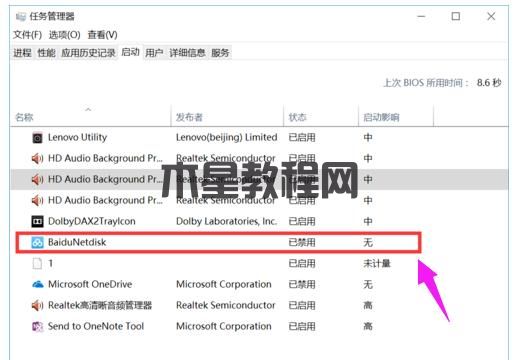Open the 查看(V) menu

tap(102, 35)
